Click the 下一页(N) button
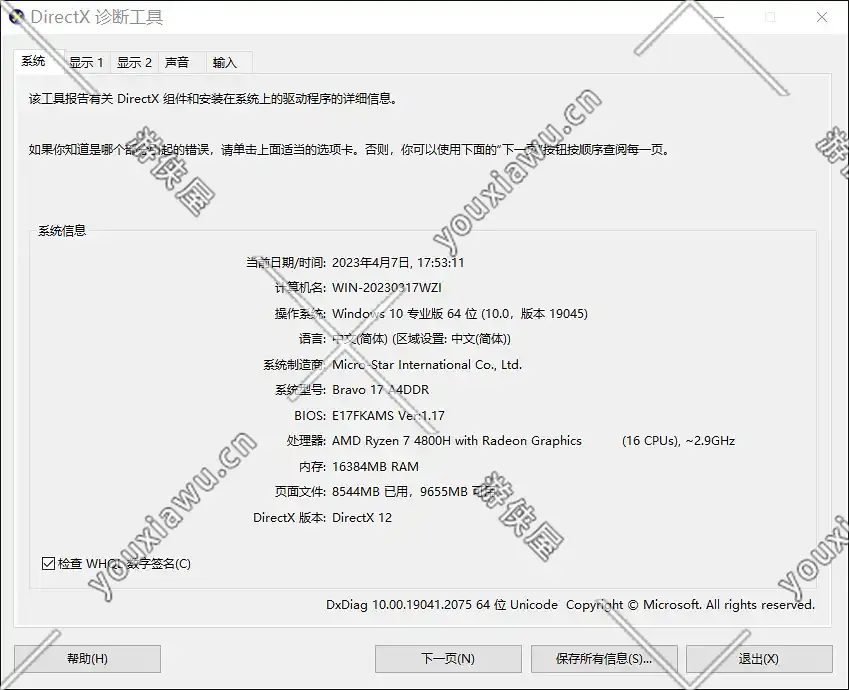This screenshot has height=690, width=849. (447, 659)
